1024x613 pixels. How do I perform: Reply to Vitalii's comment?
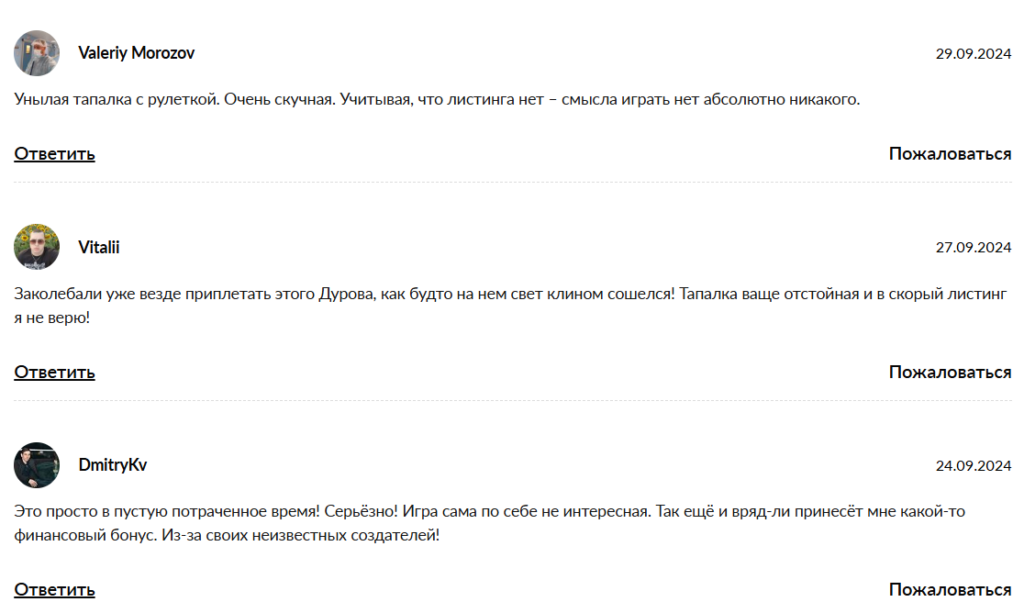[x=55, y=372]
